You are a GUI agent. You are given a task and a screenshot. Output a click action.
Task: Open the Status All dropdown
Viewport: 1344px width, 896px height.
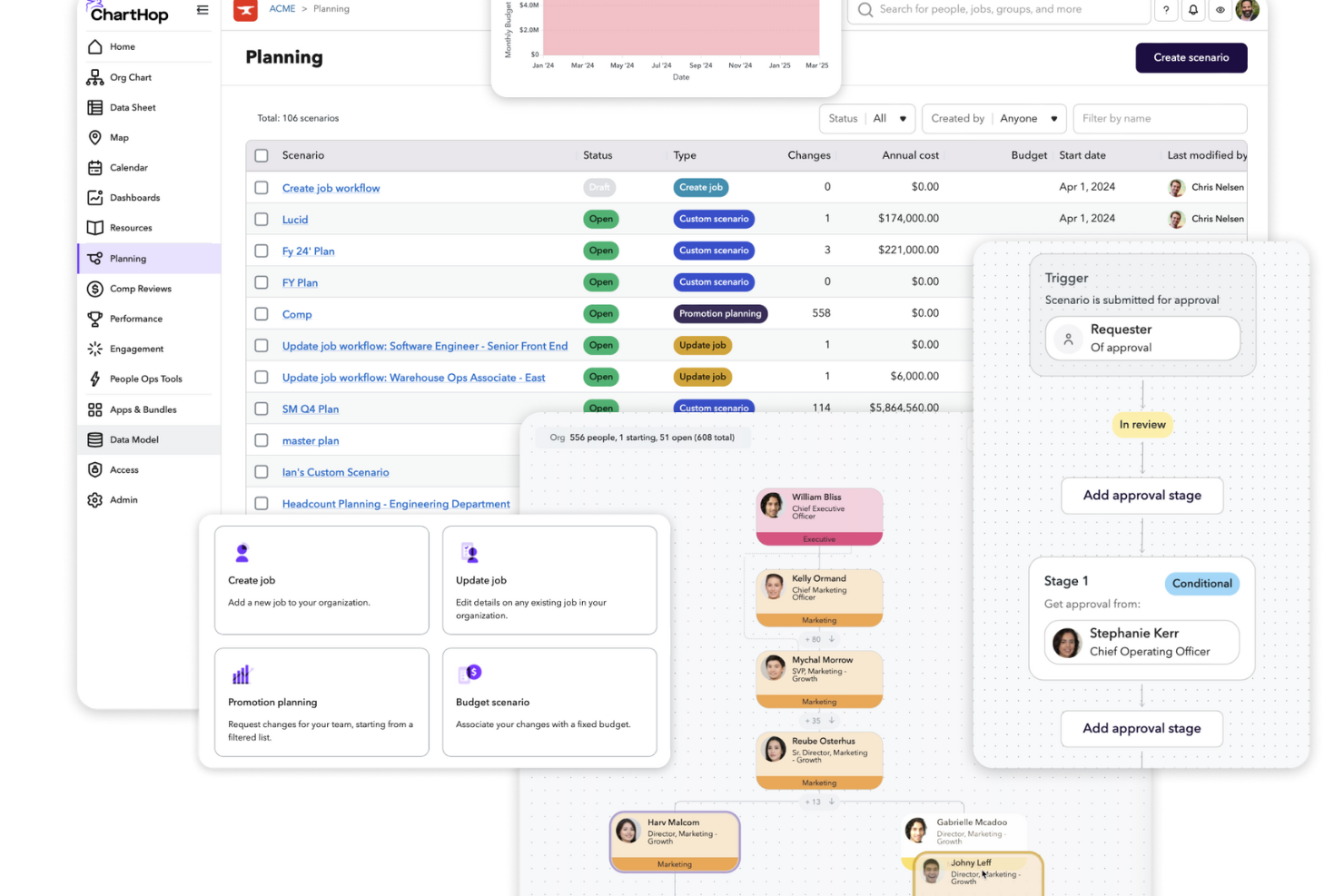[x=867, y=118]
